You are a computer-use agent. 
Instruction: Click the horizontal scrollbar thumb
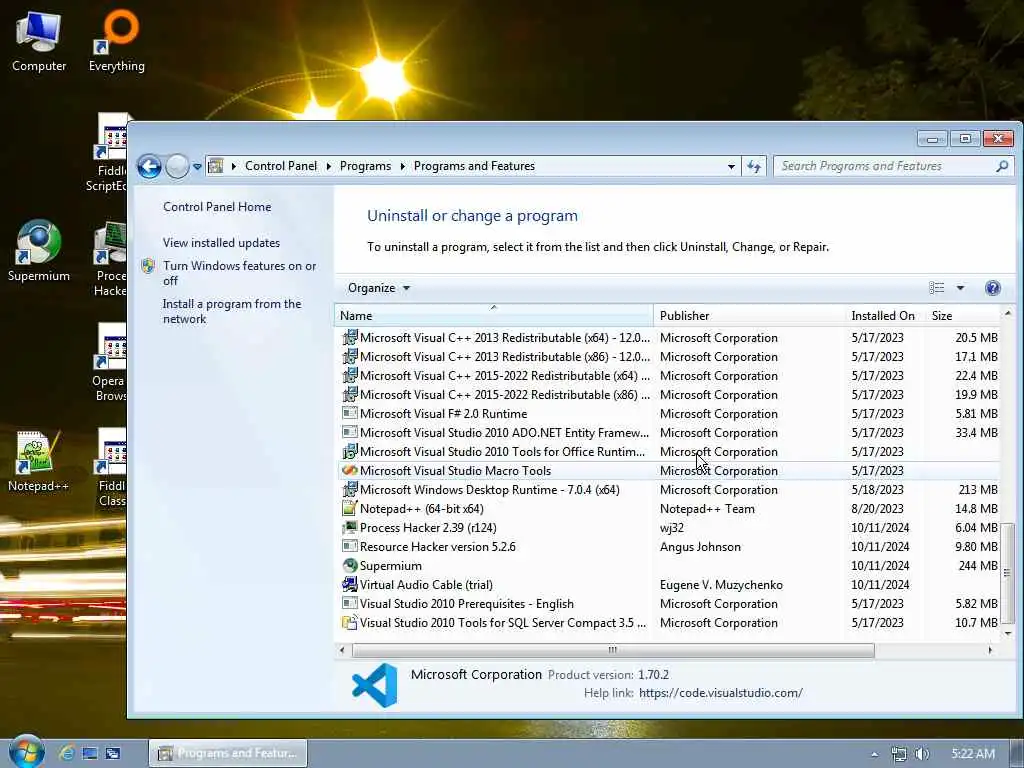point(613,650)
